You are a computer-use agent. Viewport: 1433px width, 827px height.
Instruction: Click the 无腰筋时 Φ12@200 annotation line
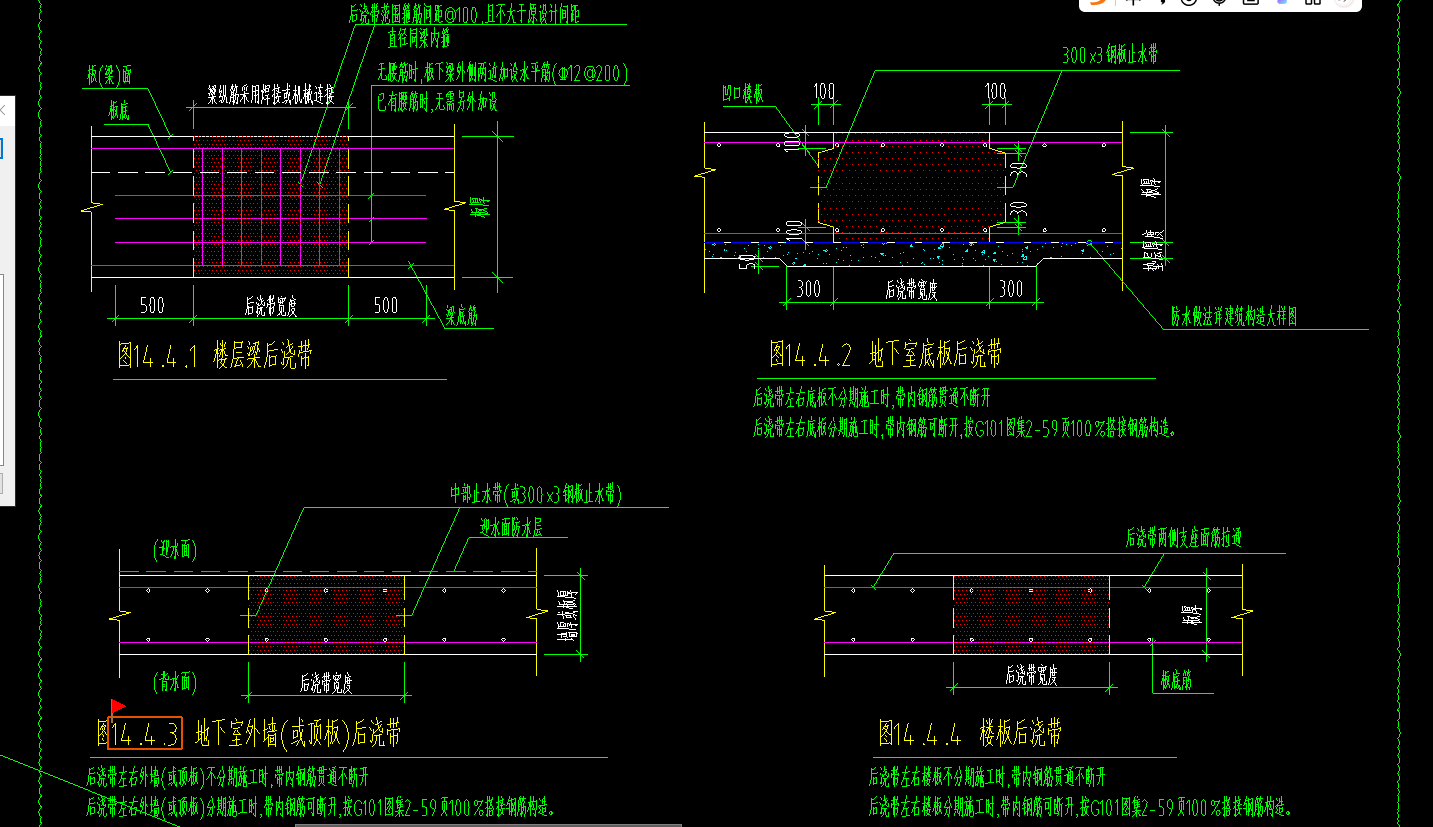coord(501,72)
